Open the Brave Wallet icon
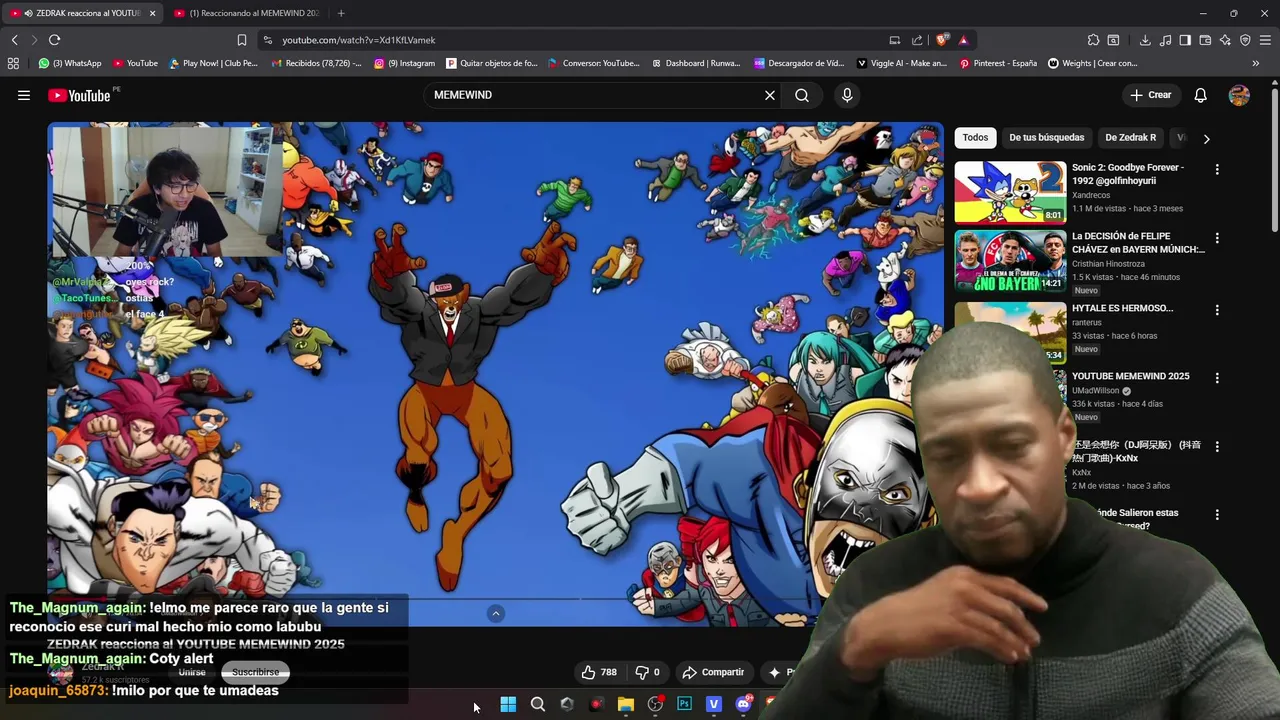Screen dimensions: 1280x720 (x=1205, y=40)
